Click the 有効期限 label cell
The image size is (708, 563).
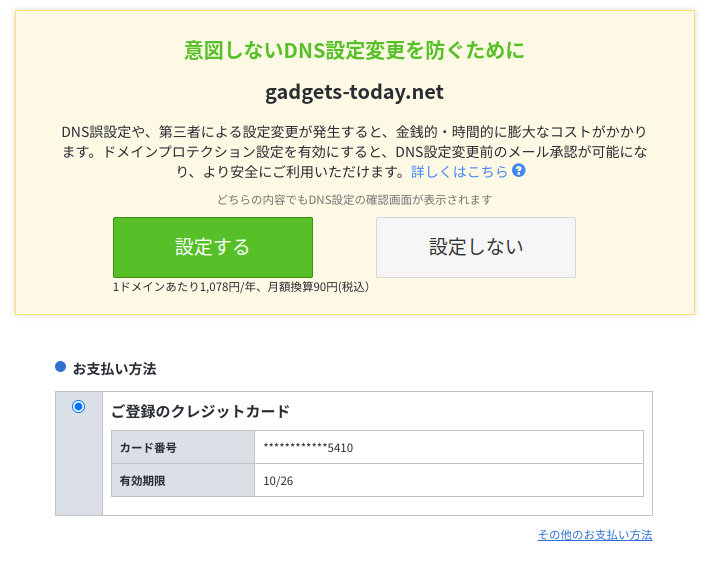point(183,480)
